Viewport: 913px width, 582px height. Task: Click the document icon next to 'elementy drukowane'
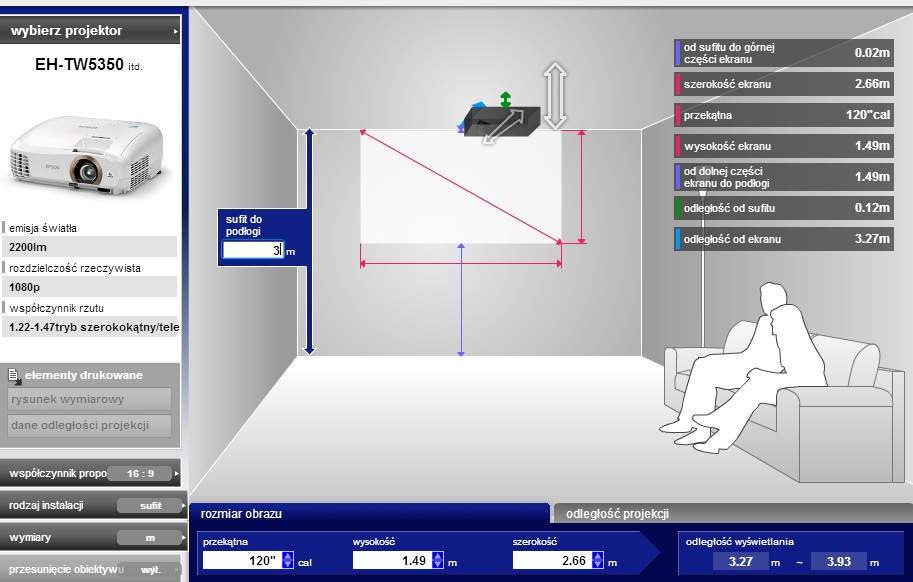click(15, 376)
